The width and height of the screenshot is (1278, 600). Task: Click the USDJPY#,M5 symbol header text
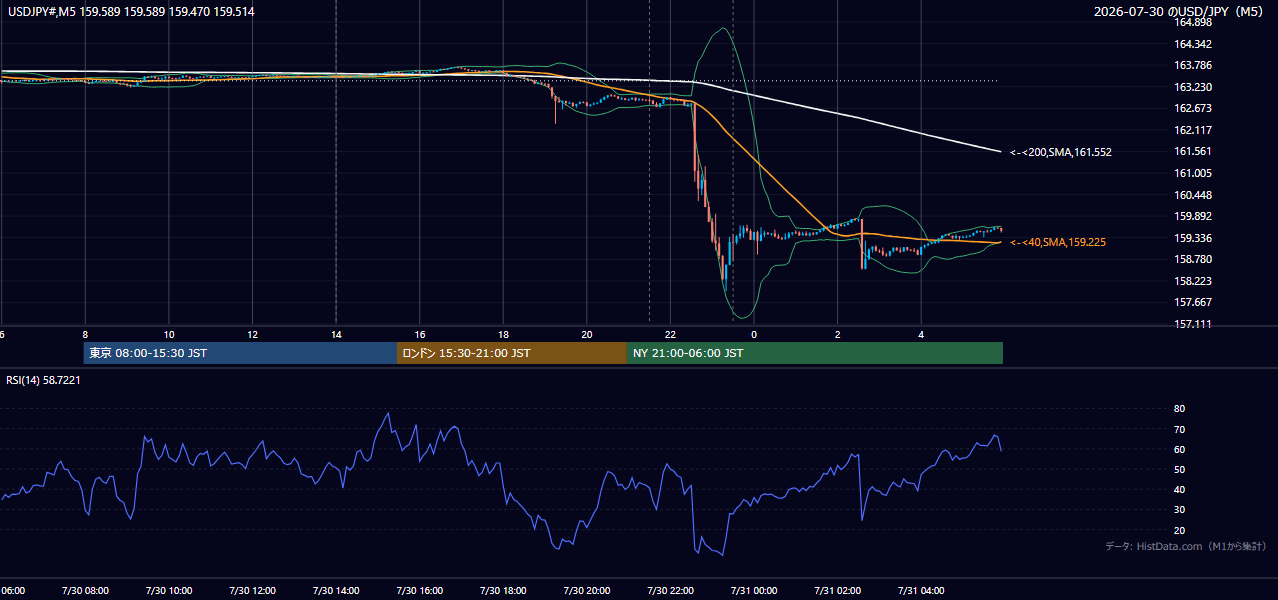tap(130, 12)
